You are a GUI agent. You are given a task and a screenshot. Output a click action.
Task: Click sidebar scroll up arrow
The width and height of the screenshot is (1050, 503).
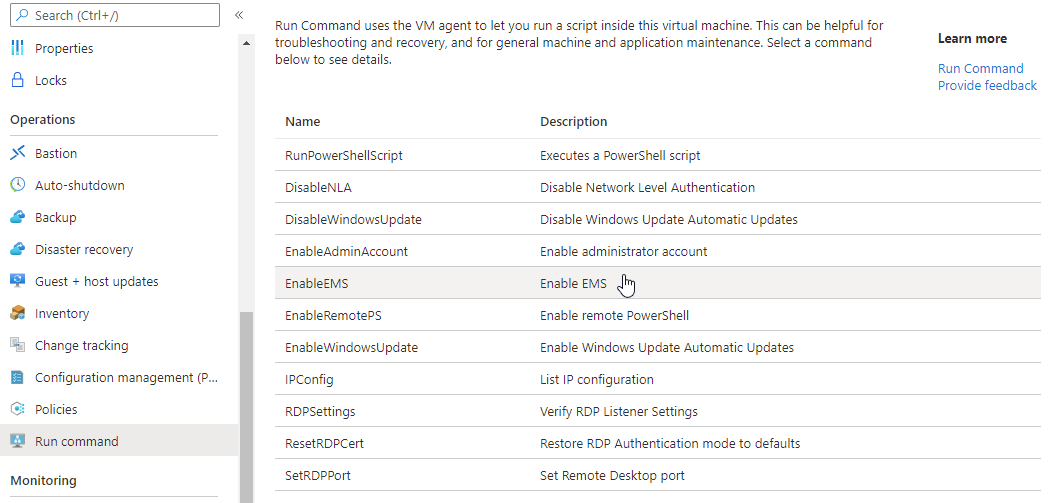(247, 44)
